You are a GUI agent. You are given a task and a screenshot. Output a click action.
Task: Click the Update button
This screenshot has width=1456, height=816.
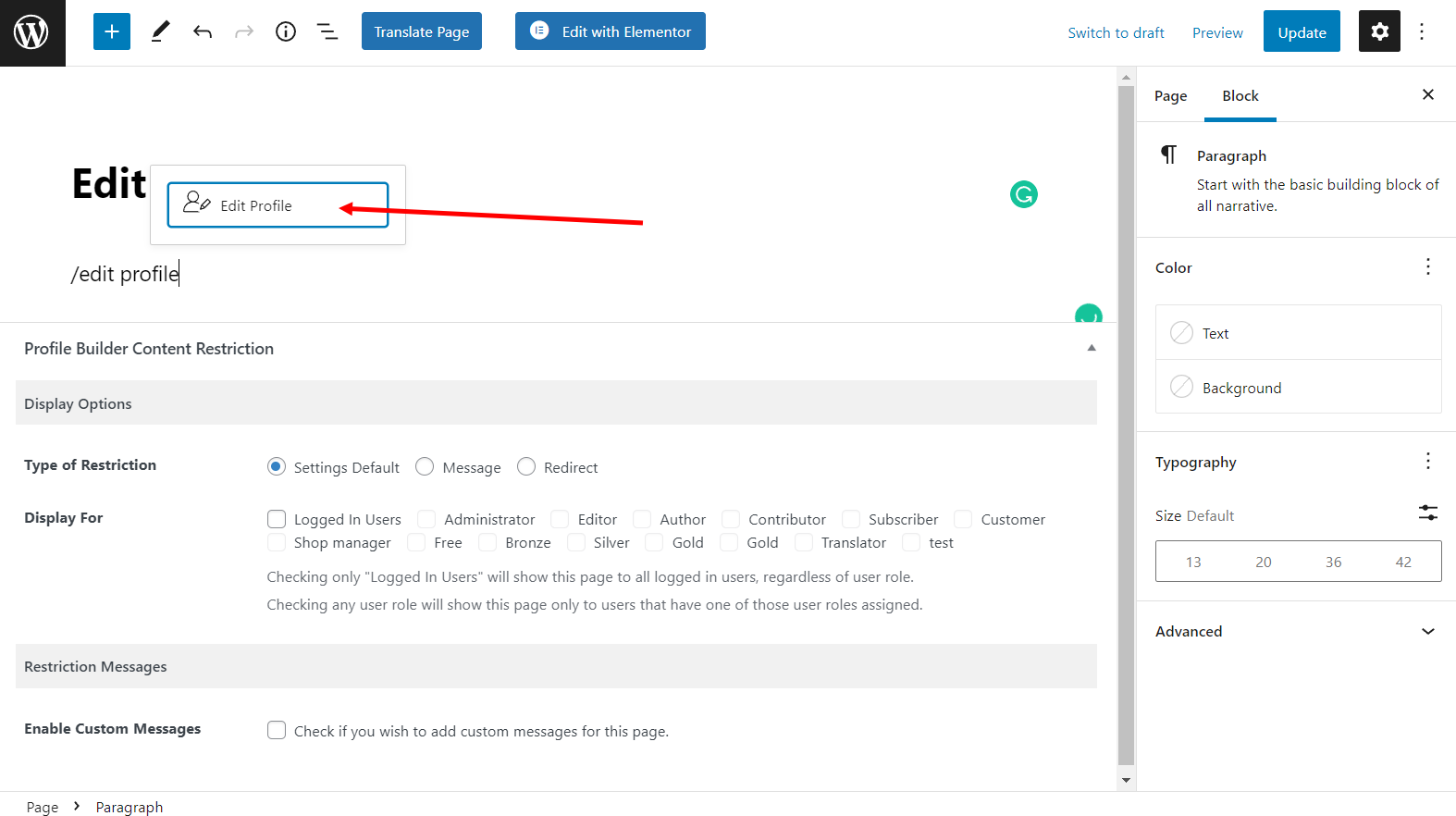point(1302,31)
